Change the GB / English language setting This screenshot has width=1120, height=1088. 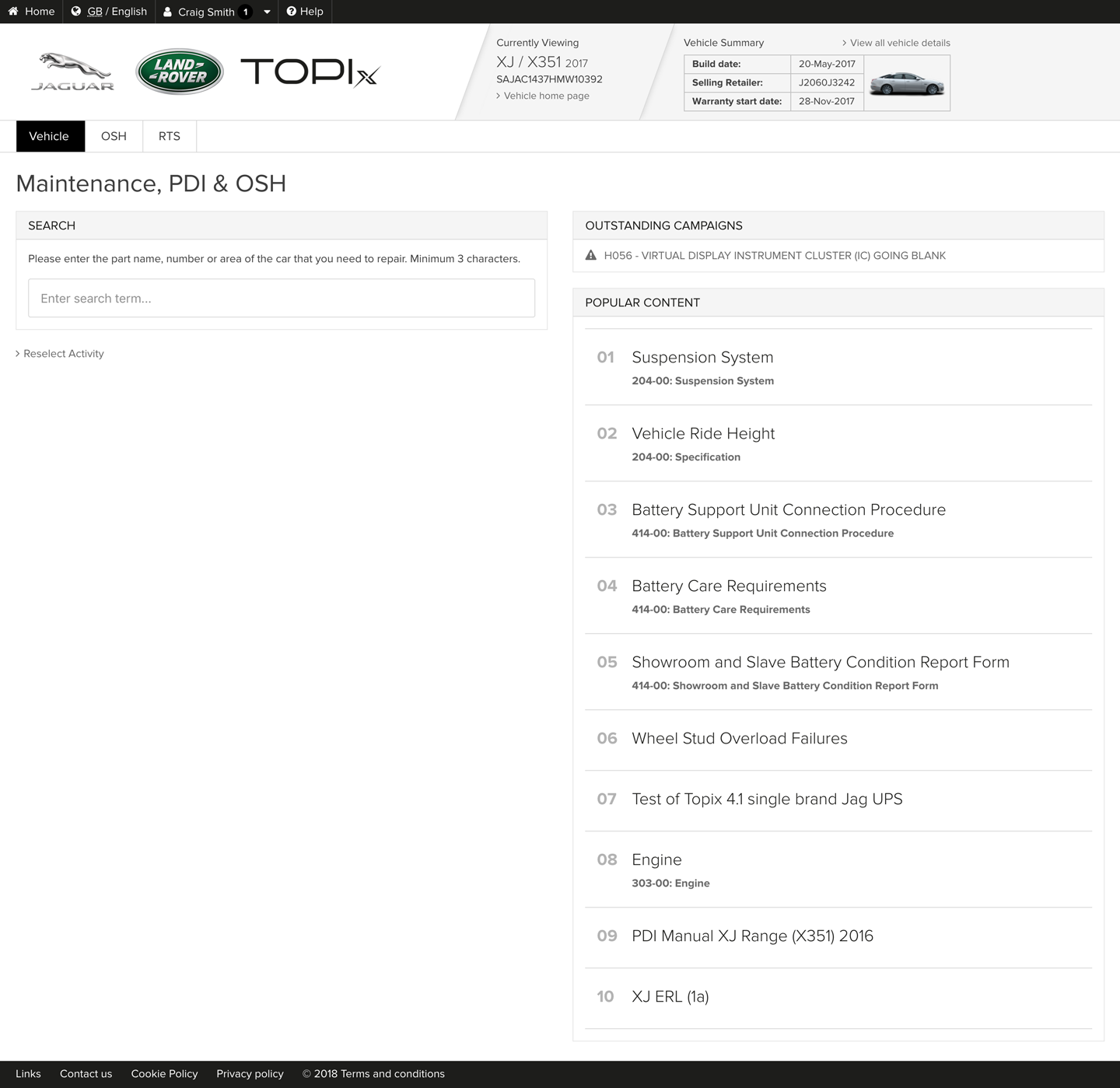109,12
